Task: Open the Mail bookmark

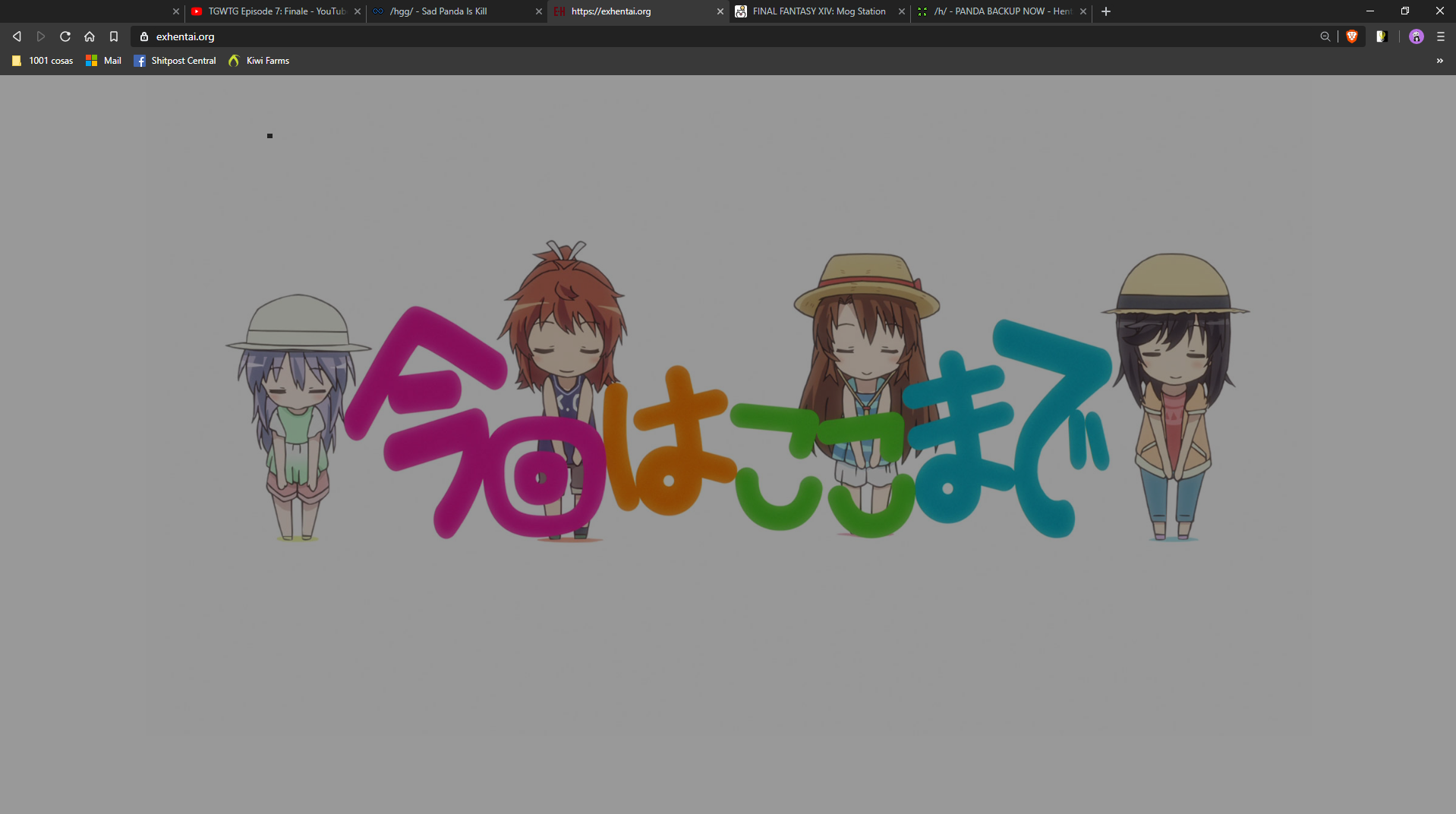Action: click(103, 61)
